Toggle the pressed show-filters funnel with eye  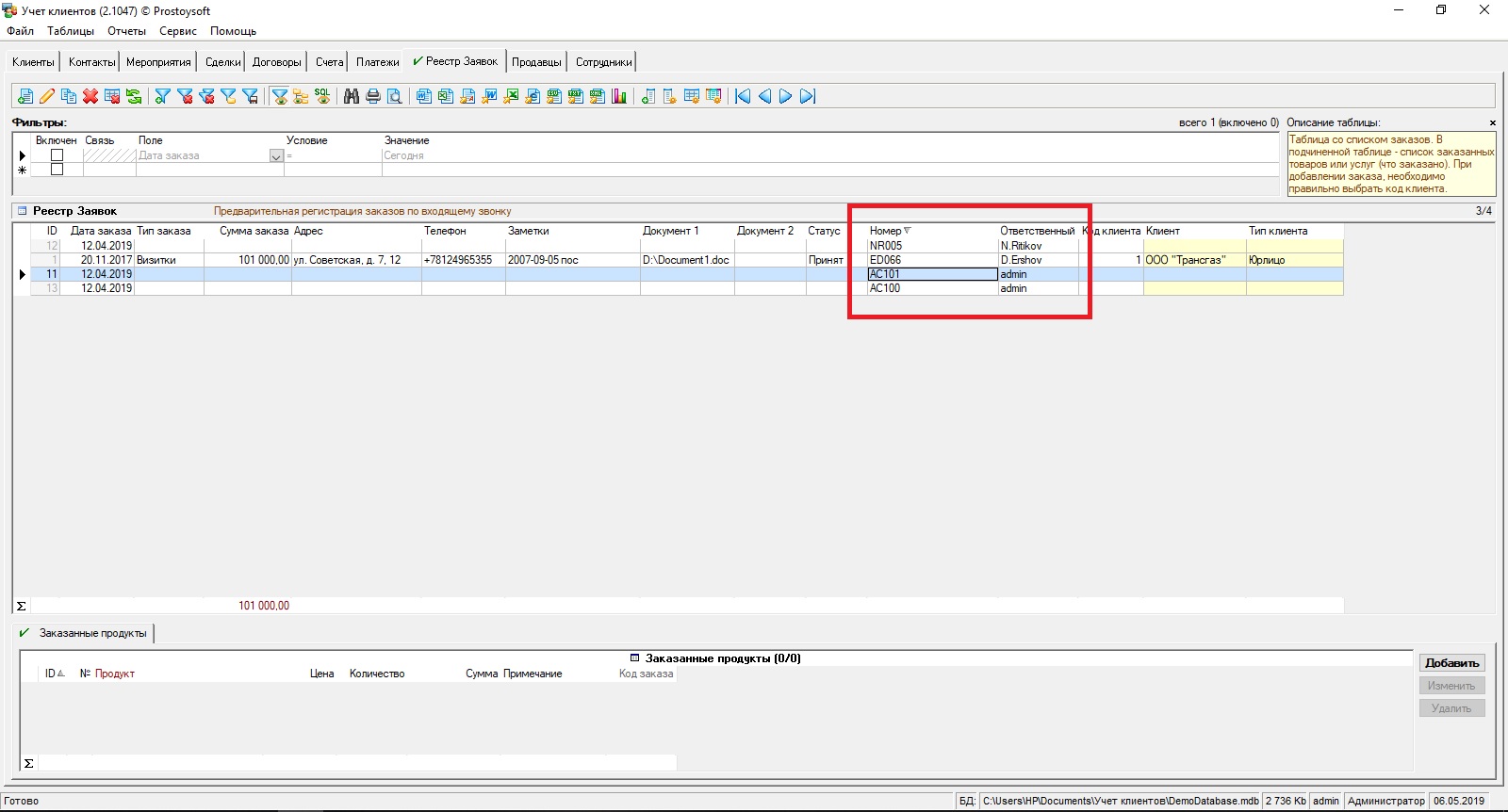tap(280, 96)
